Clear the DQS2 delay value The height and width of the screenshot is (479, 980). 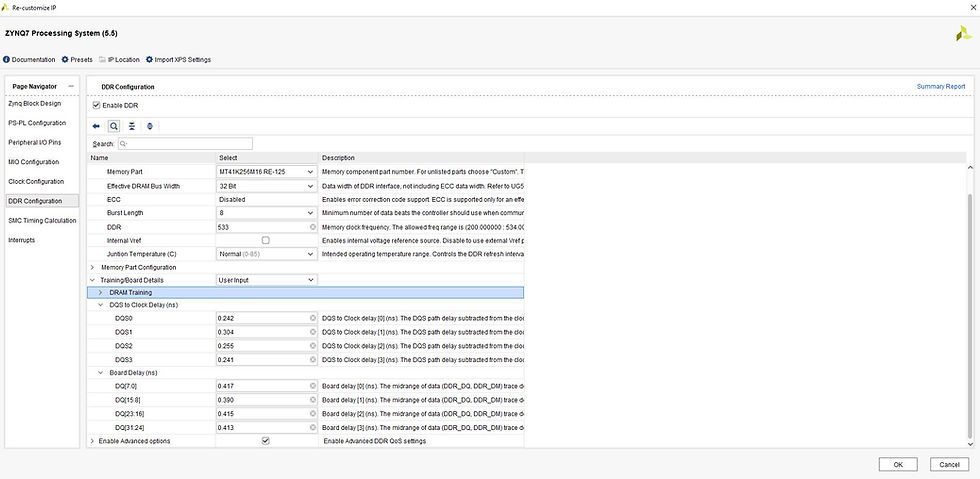coord(312,346)
